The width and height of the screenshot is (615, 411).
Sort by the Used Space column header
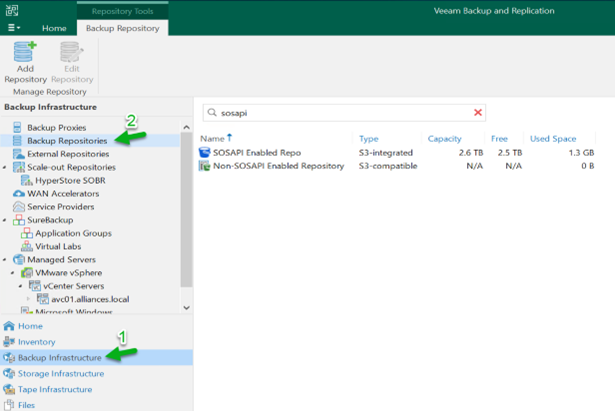553,138
